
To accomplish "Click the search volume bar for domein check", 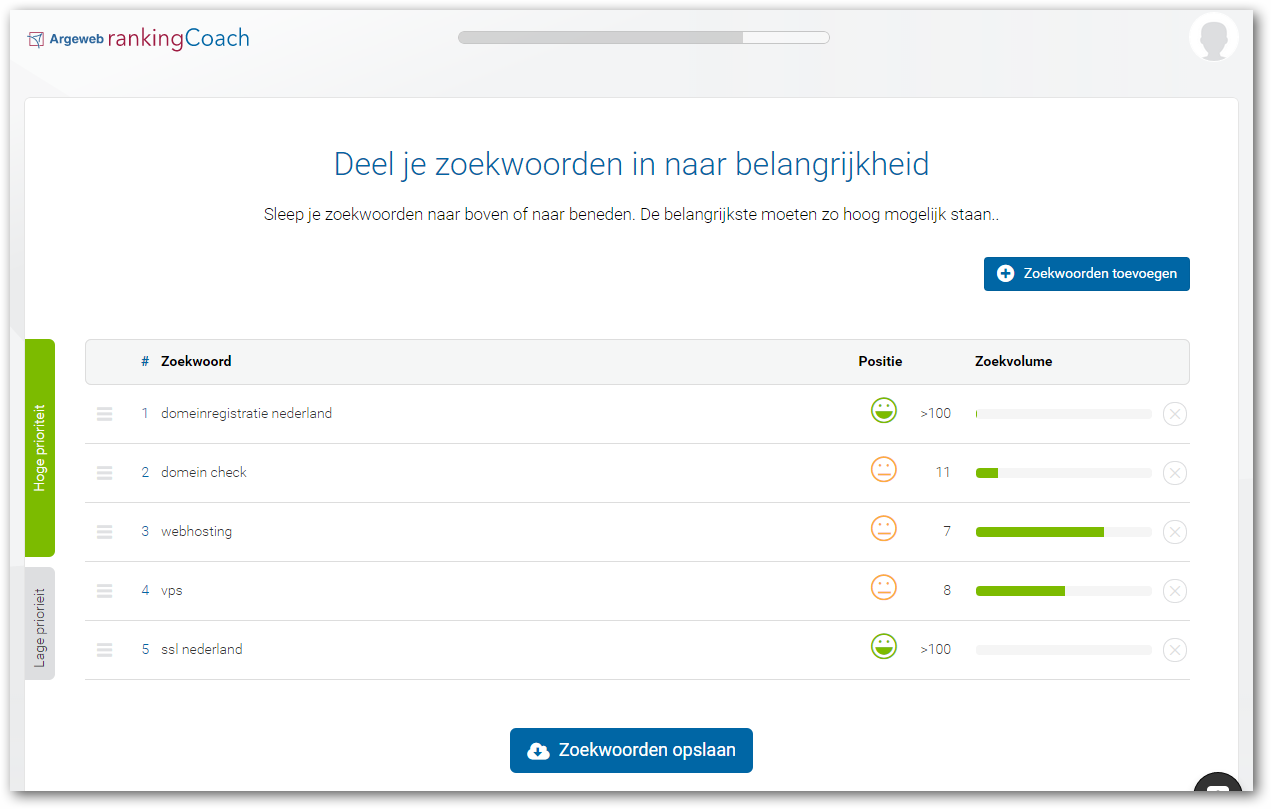I will (1064, 473).
